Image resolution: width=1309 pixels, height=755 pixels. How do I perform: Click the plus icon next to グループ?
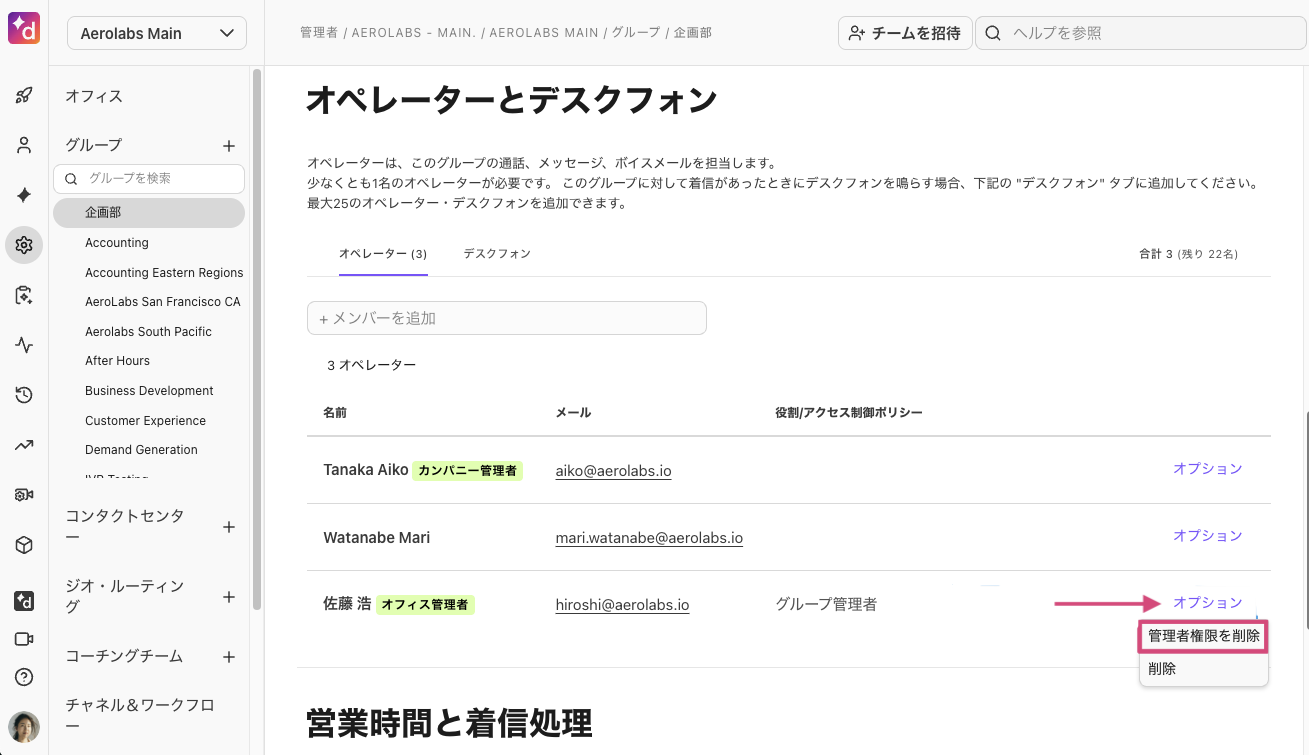[x=229, y=146]
